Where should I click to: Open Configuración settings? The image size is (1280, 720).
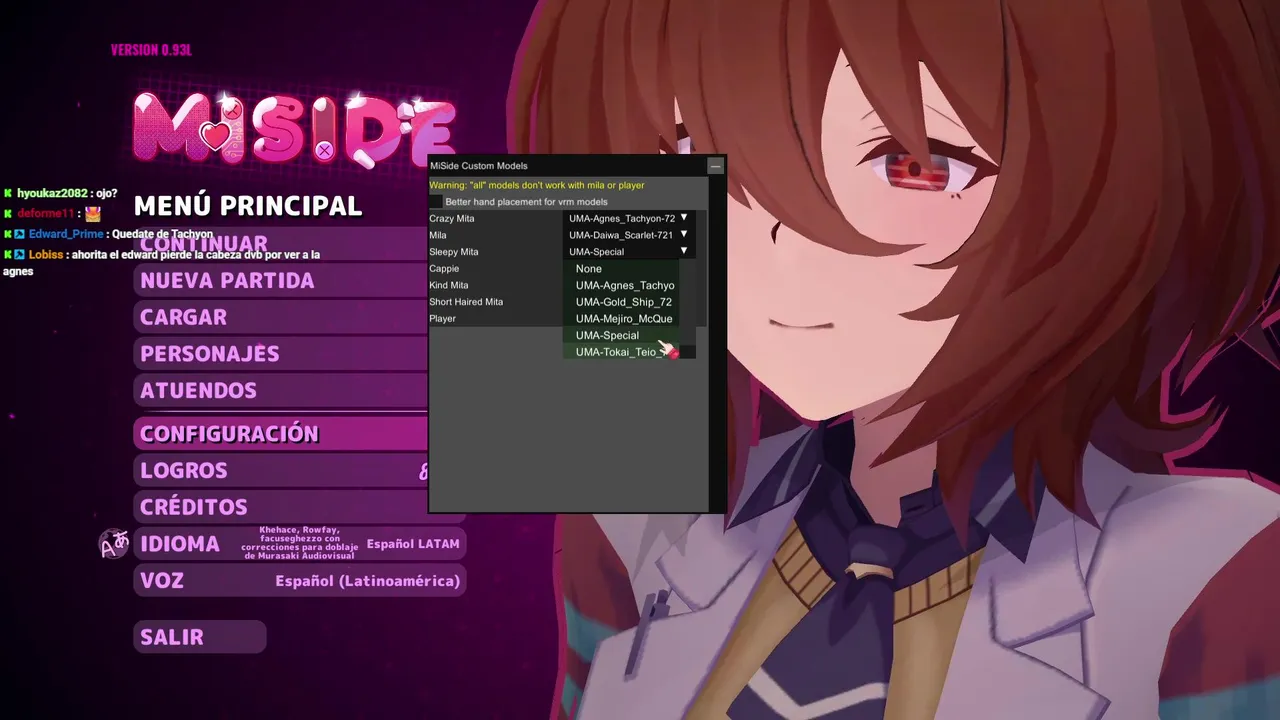(280, 434)
